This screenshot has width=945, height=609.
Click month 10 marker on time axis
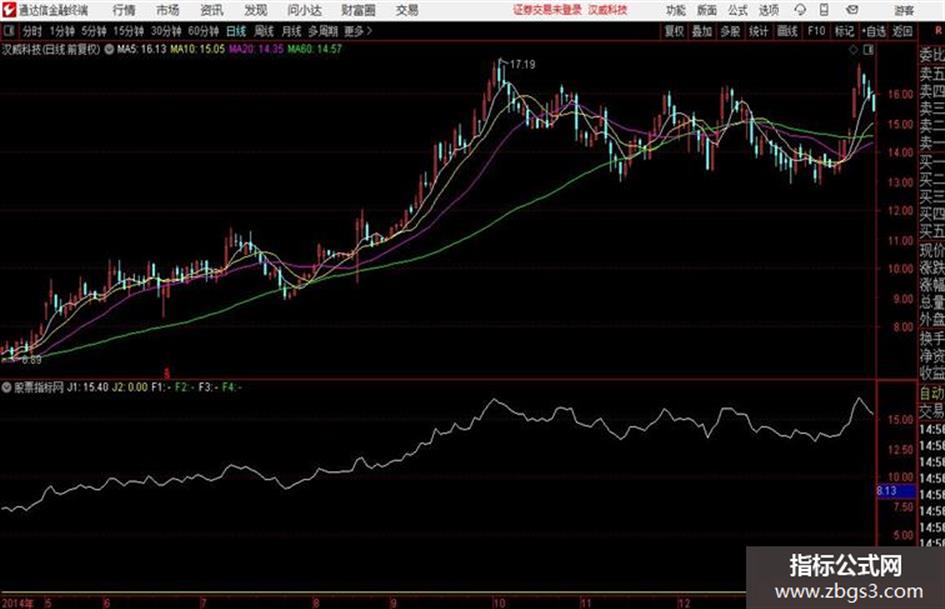(x=499, y=603)
